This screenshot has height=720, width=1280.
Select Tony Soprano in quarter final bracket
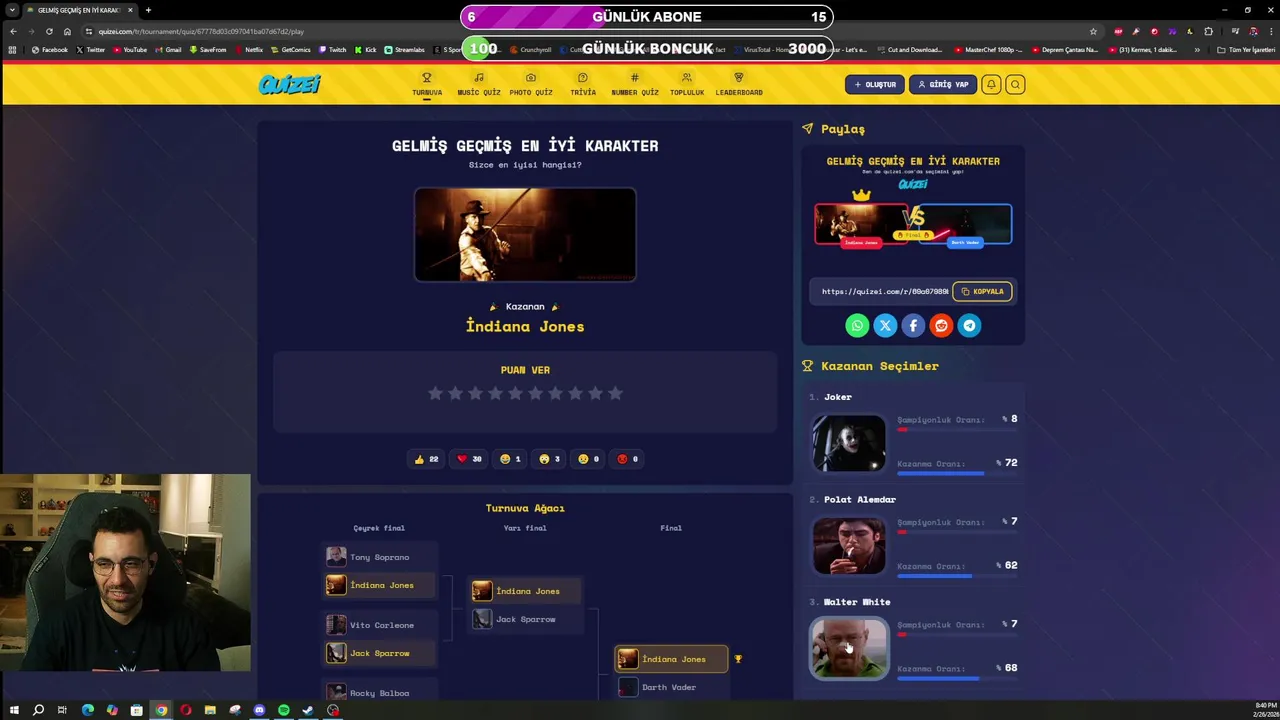pos(379,557)
